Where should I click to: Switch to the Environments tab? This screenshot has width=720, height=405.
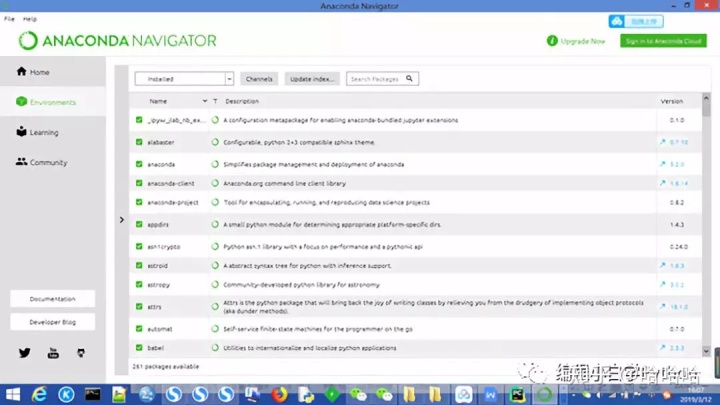[53, 101]
